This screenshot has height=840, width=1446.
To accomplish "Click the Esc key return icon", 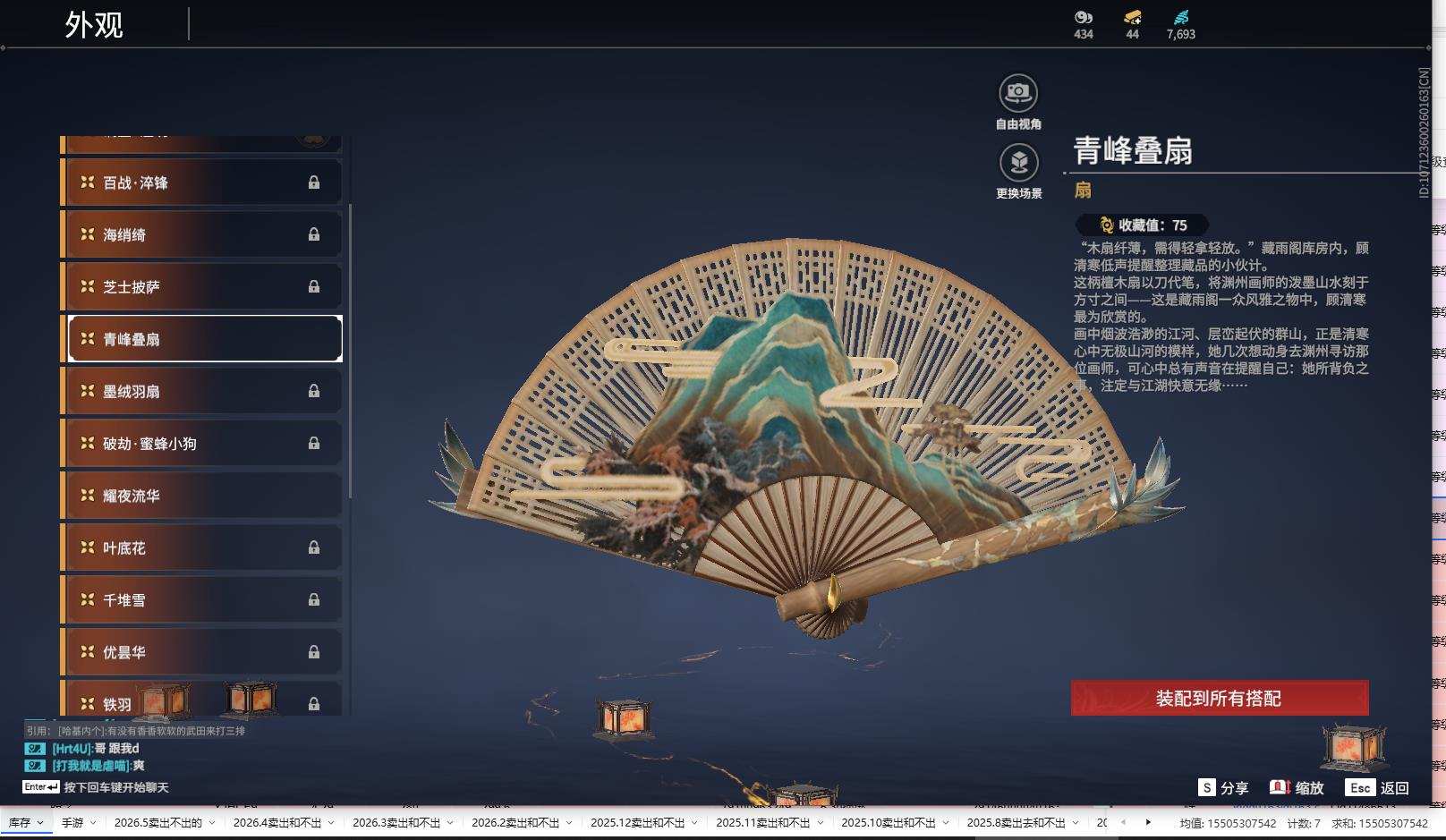I will (1360, 787).
